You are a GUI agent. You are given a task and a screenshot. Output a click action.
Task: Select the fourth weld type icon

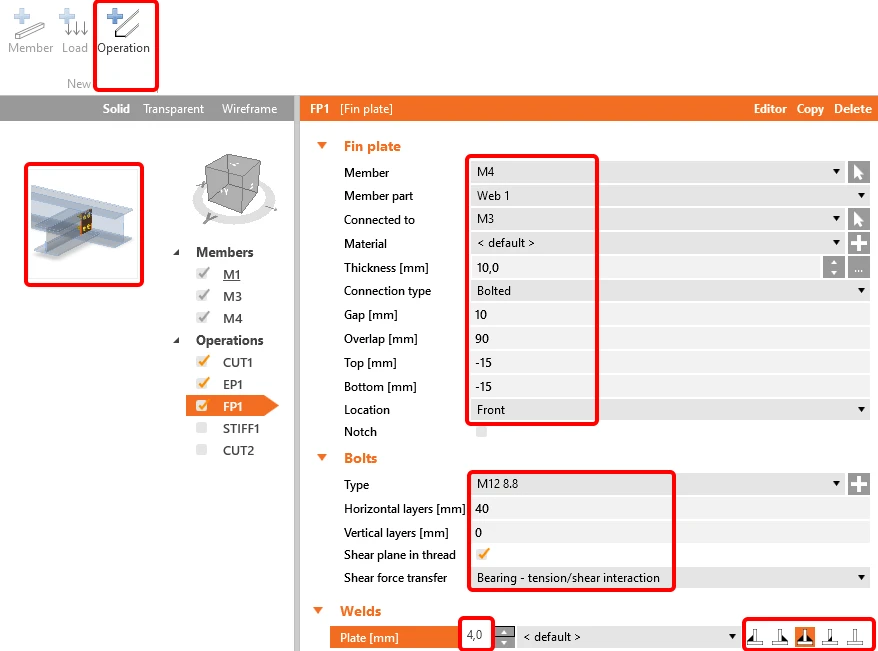830,636
